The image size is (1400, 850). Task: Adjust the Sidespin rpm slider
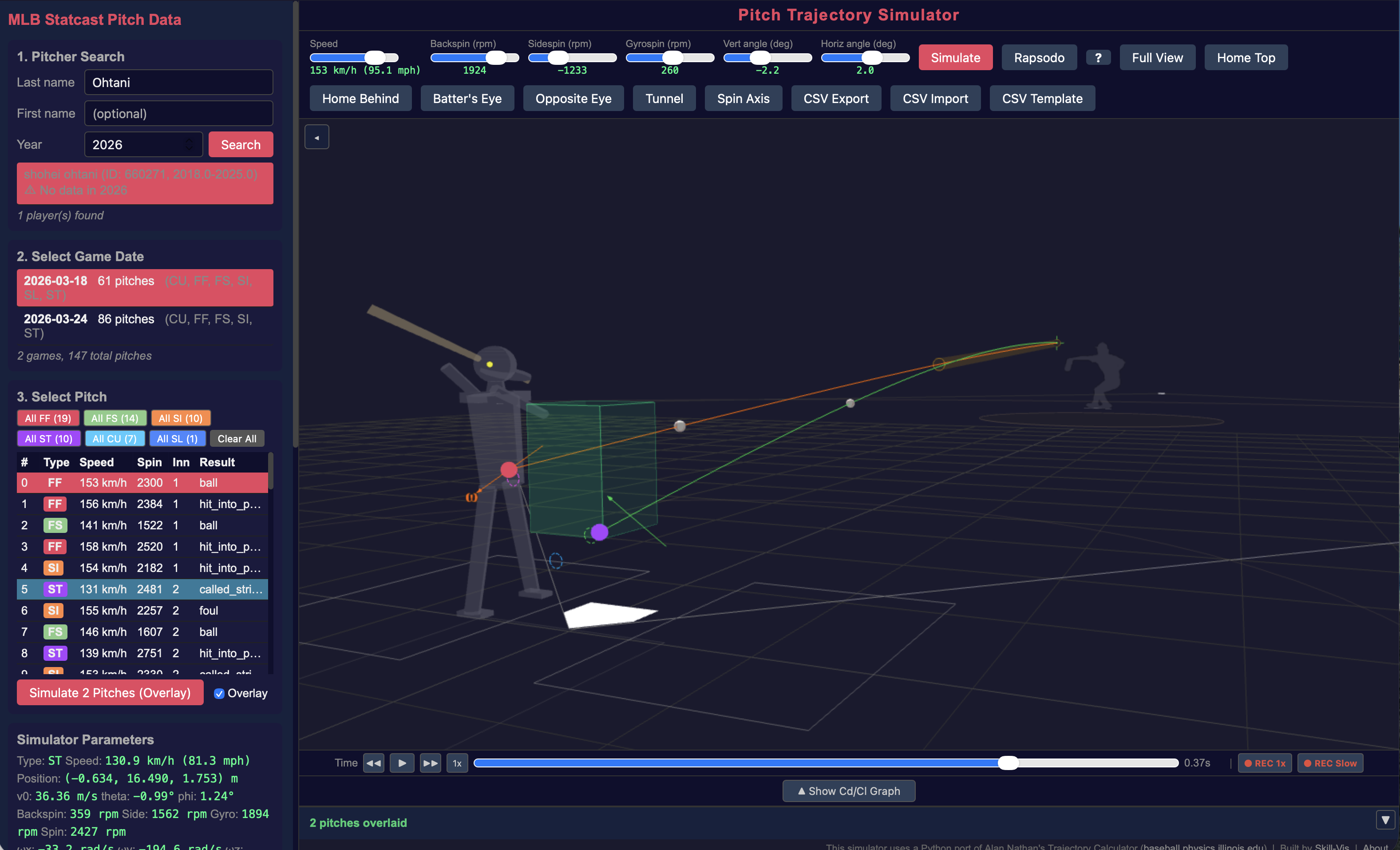572,57
